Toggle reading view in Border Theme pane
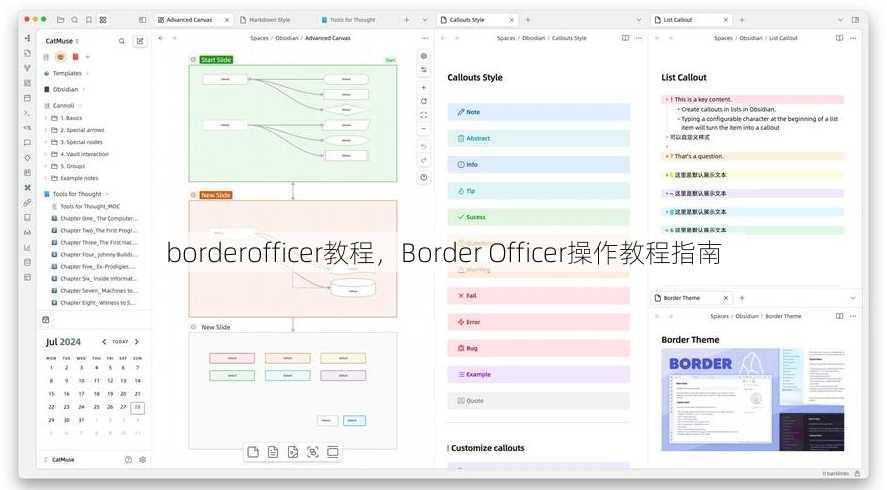Image resolution: width=887 pixels, height=490 pixels. click(839, 316)
